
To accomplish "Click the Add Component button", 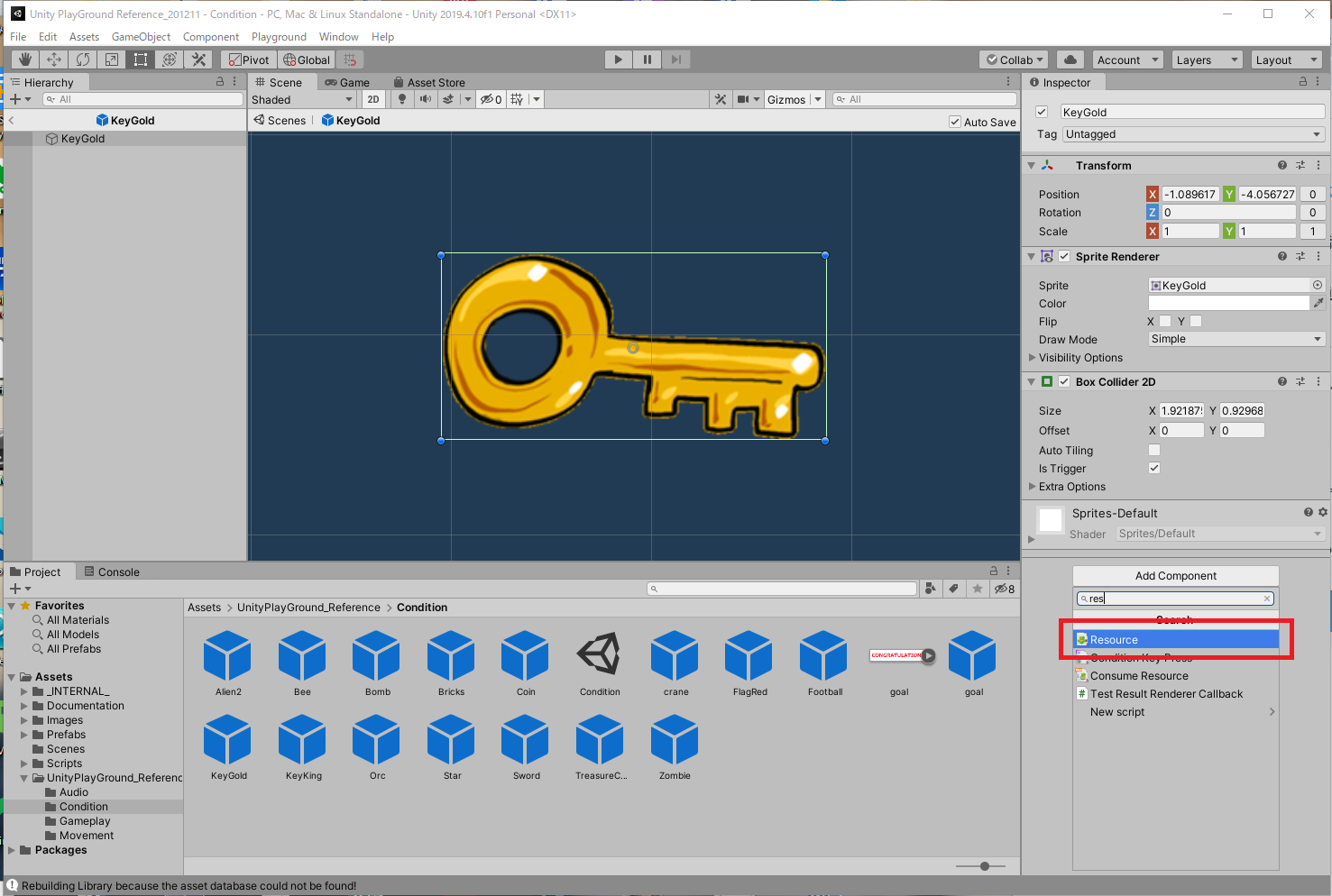I will pos(1175,576).
